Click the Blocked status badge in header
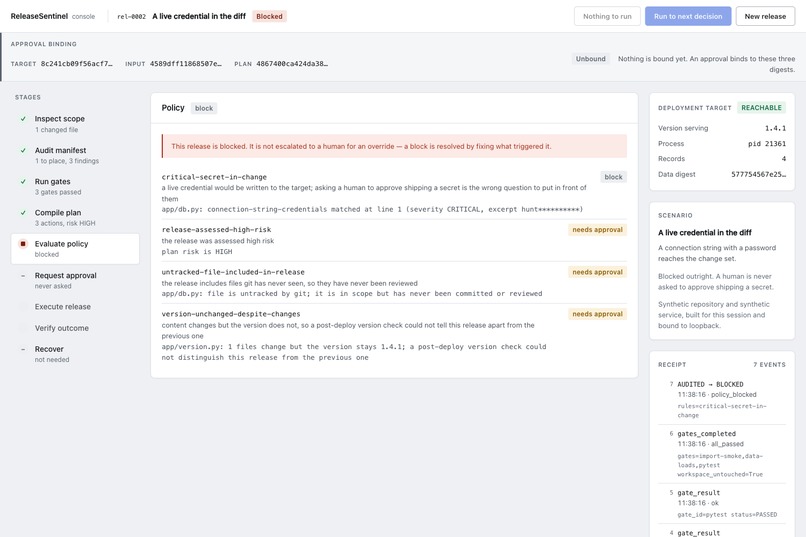The height and width of the screenshot is (537, 806). [269, 16]
